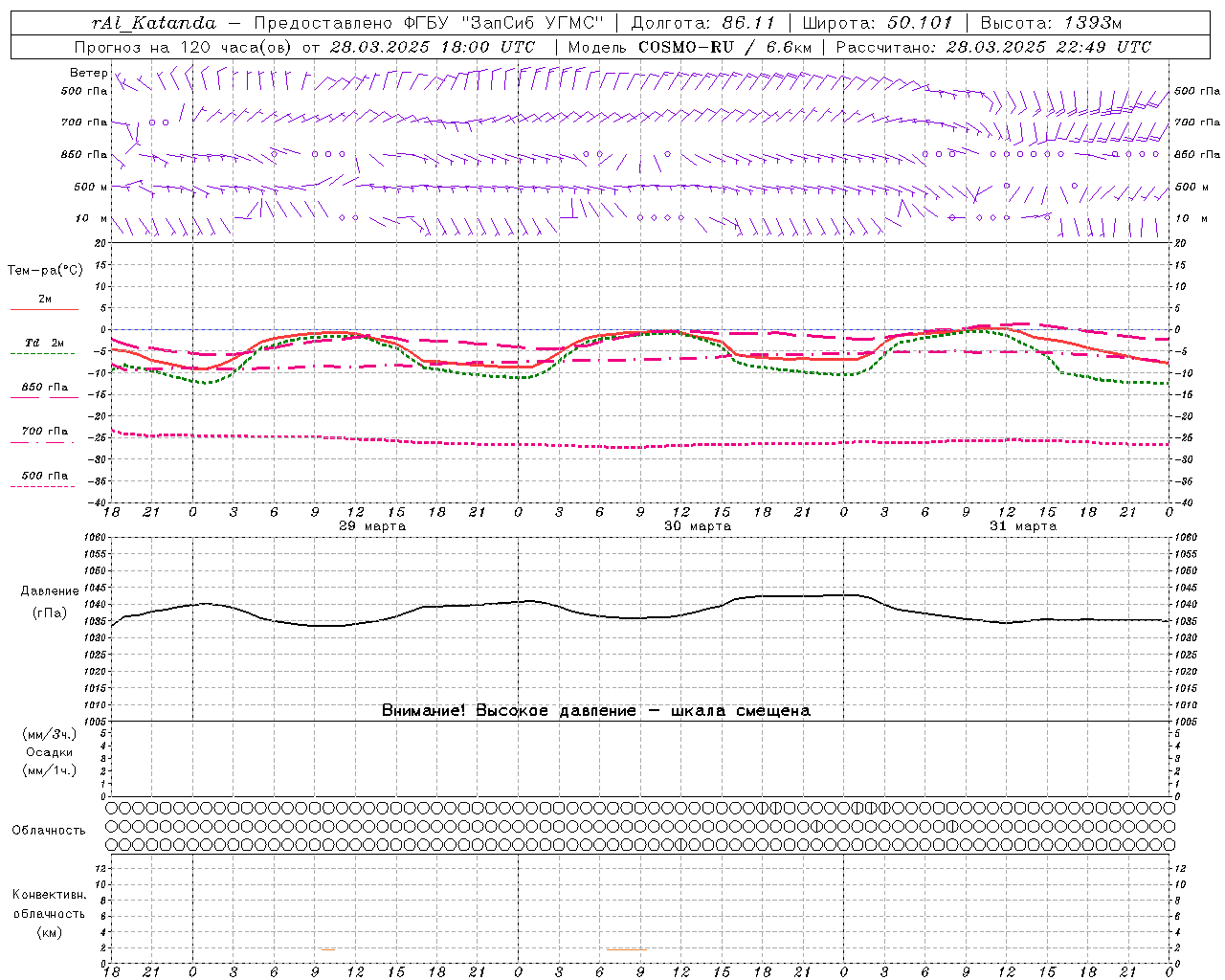Click the Тем-ра(°C) axis title
This screenshot has width=1225, height=980.
pyautogui.click(x=45, y=271)
